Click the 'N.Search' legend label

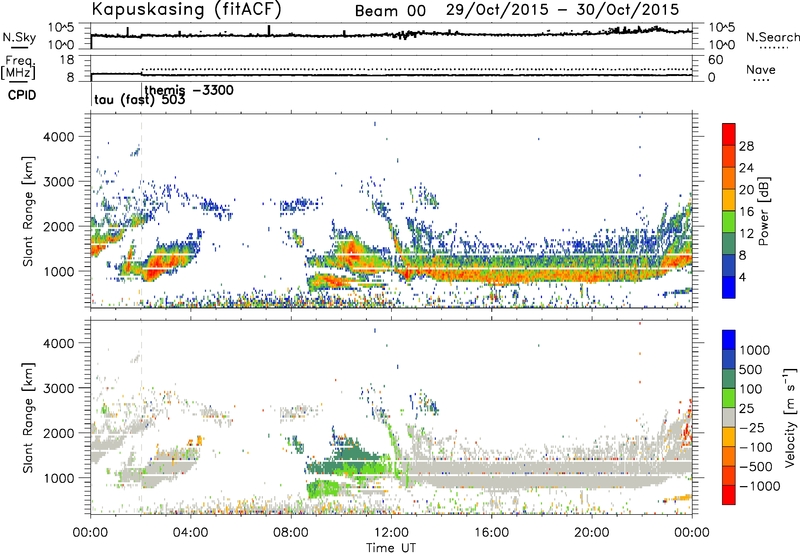[x=772, y=37]
